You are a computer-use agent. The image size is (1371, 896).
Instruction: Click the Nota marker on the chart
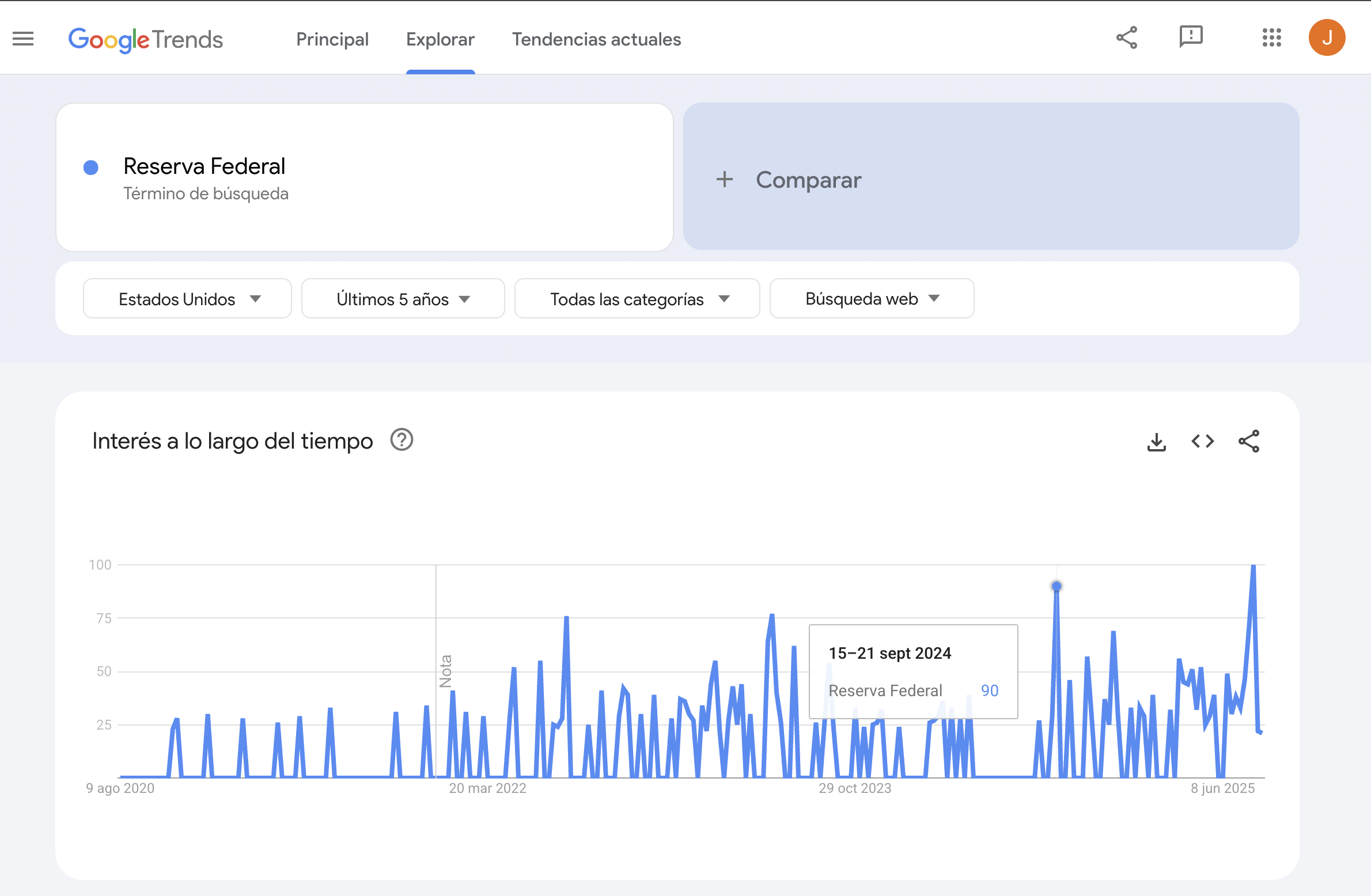tap(446, 671)
